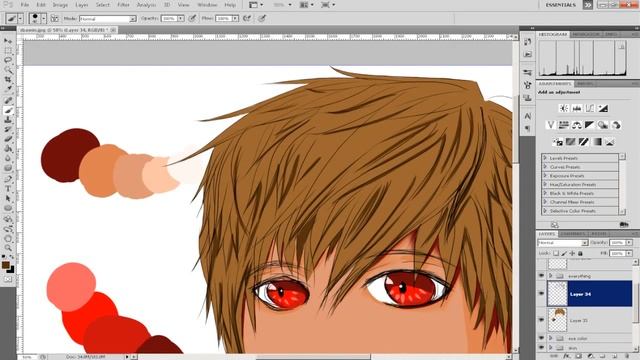The height and width of the screenshot is (360, 640).
Task: Expand Curves Presets list
Action: click(x=544, y=167)
